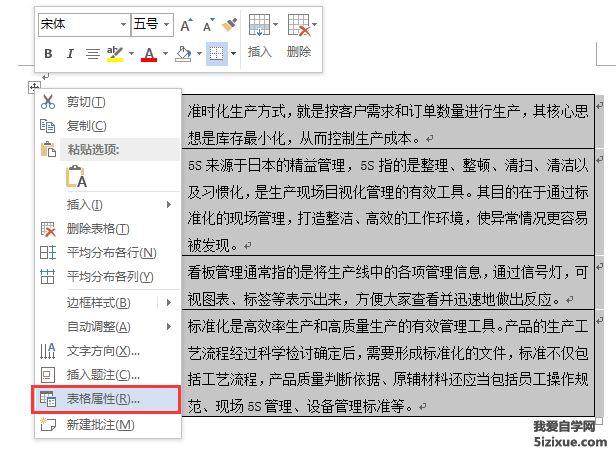The width and height of the screenshot is (616, 454).
Task: Click table cell starting with 准时化生产方式
Action: click(388, 121)
